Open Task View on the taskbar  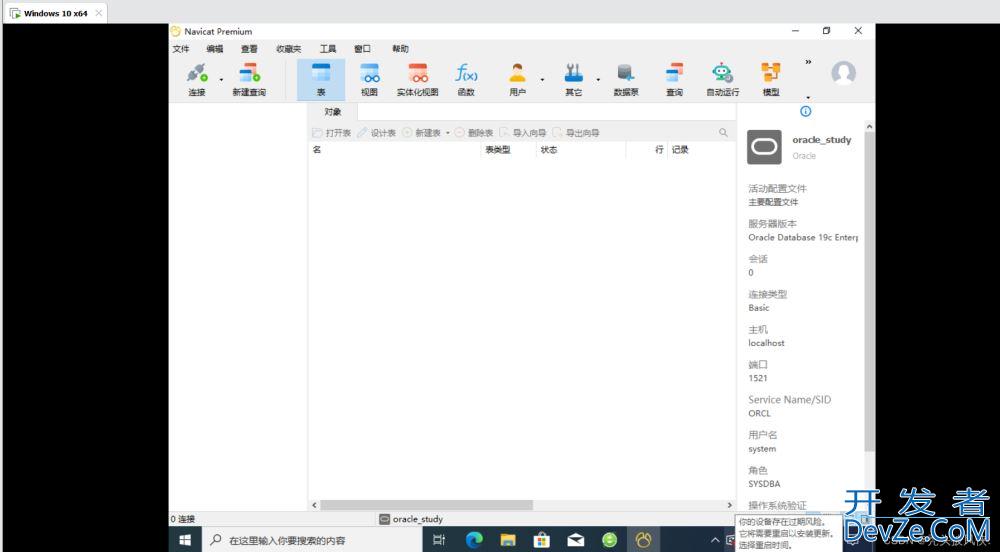(x=439, y=540)
